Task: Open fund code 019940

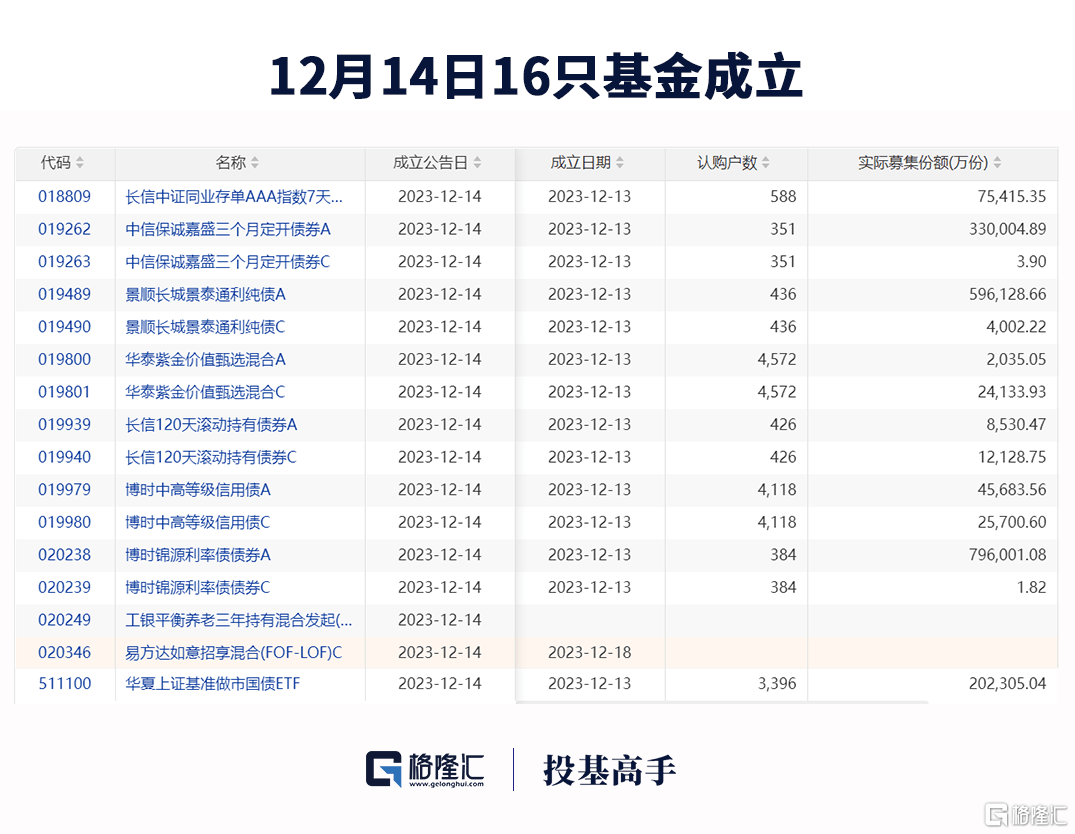Action: point(64,457)
